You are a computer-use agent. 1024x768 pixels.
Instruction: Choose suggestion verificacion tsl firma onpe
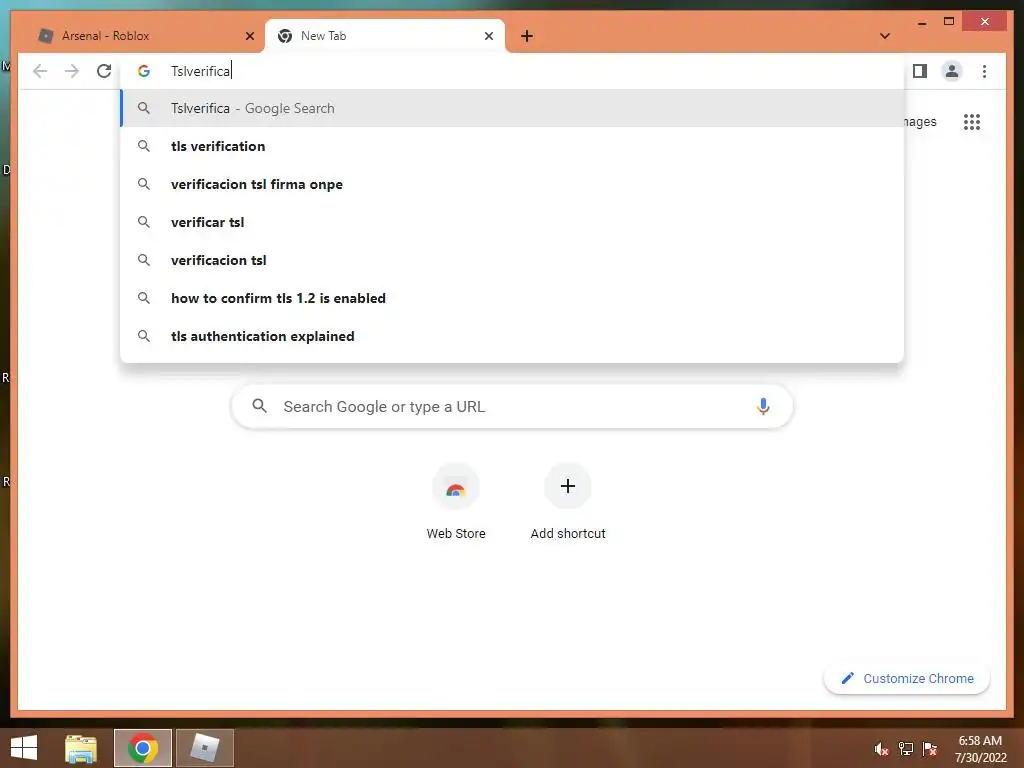pos(513,184)
